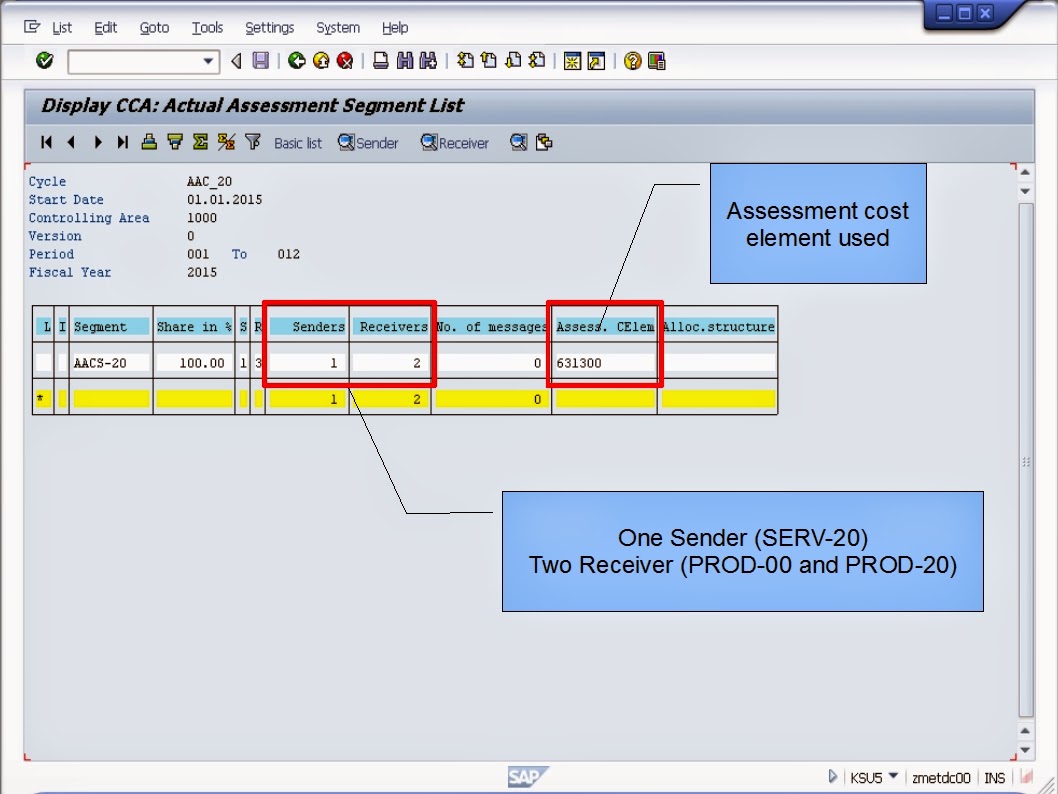Click the scroll up arrow at top of scrollbar

point(1025,172)
